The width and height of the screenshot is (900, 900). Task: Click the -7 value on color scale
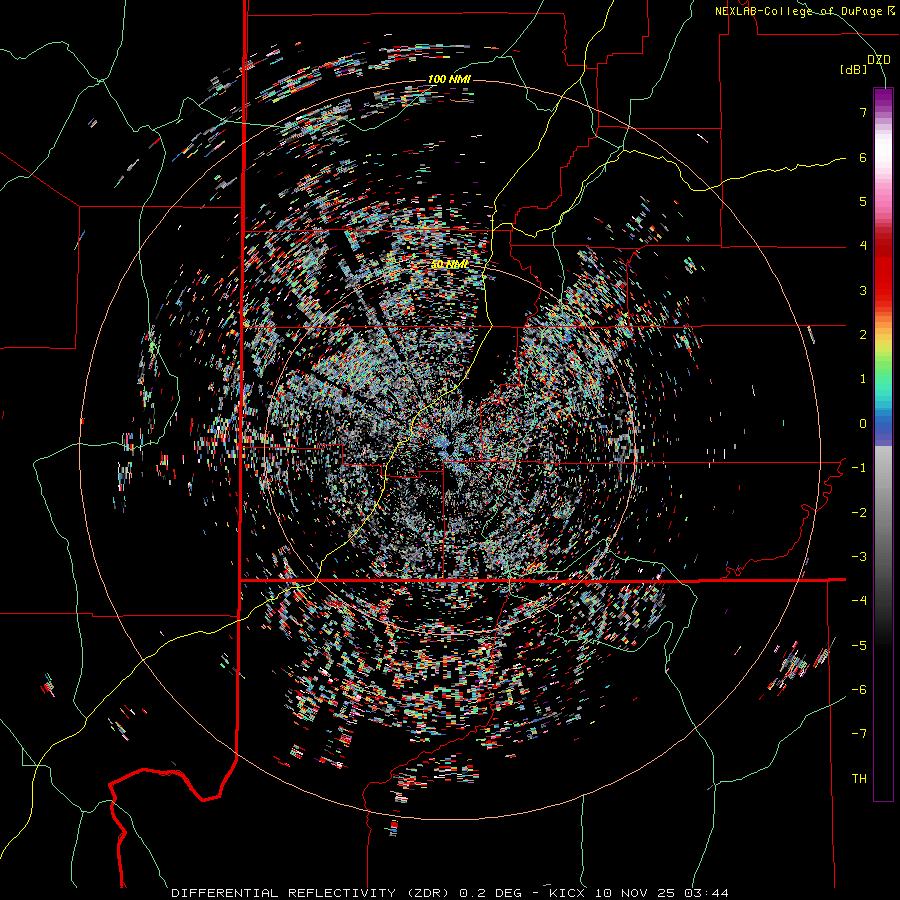coord(859,734)
